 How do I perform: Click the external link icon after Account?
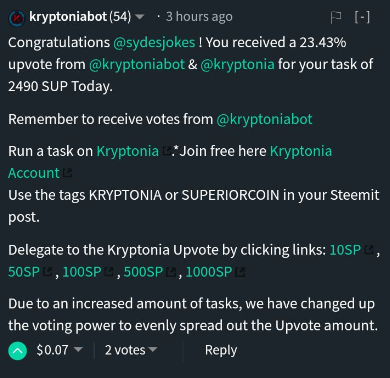pyautogui.click(x=67, y=173)
